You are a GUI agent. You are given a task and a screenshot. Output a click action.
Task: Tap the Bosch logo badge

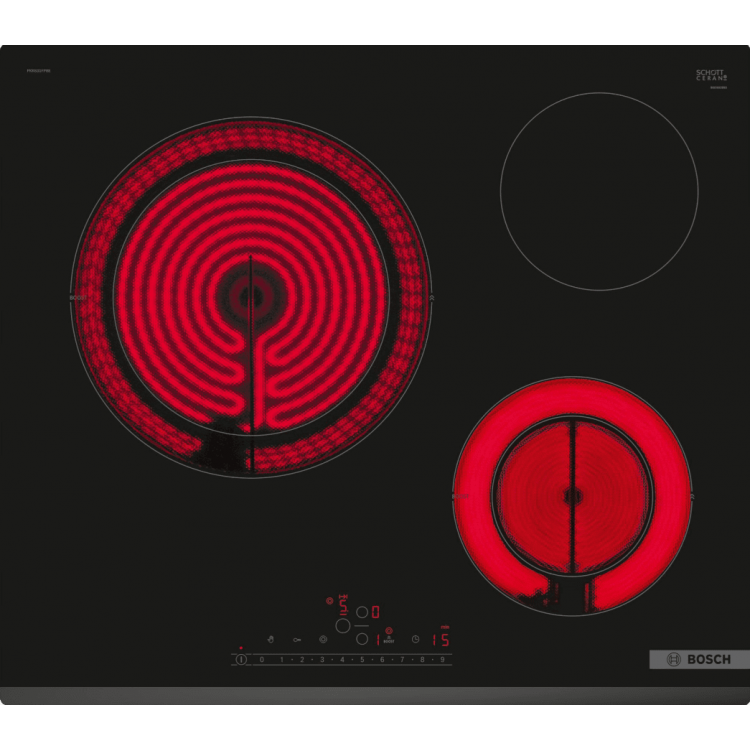698,659
